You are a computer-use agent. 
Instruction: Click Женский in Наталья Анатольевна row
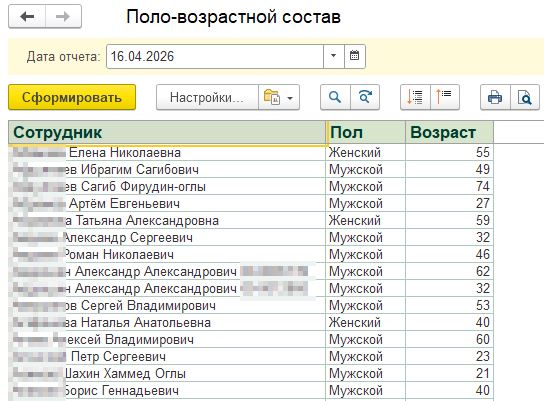click(355, 322)
